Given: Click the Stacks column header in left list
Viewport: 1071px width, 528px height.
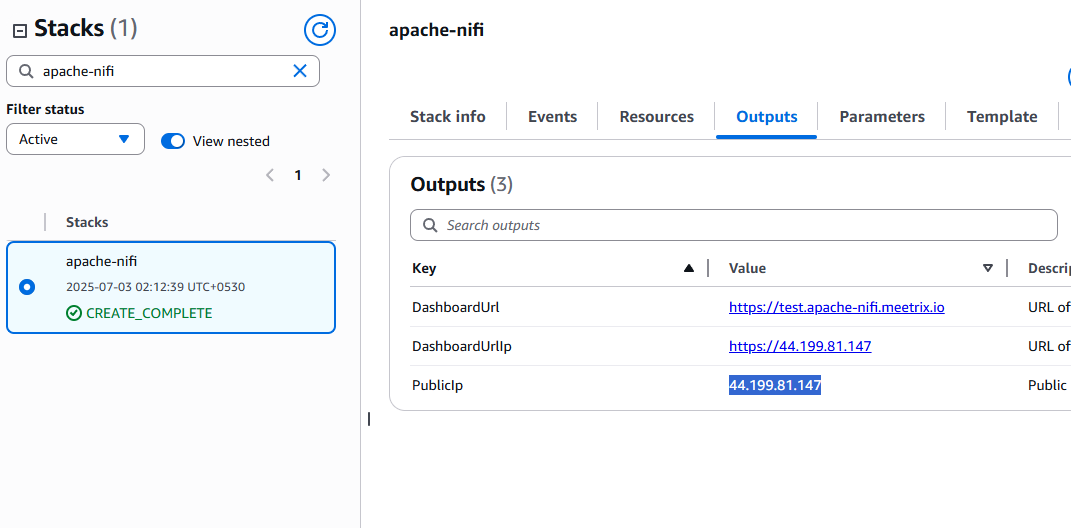Looking at the screenshot, I should pyautogui.click(x=87, y=222).
